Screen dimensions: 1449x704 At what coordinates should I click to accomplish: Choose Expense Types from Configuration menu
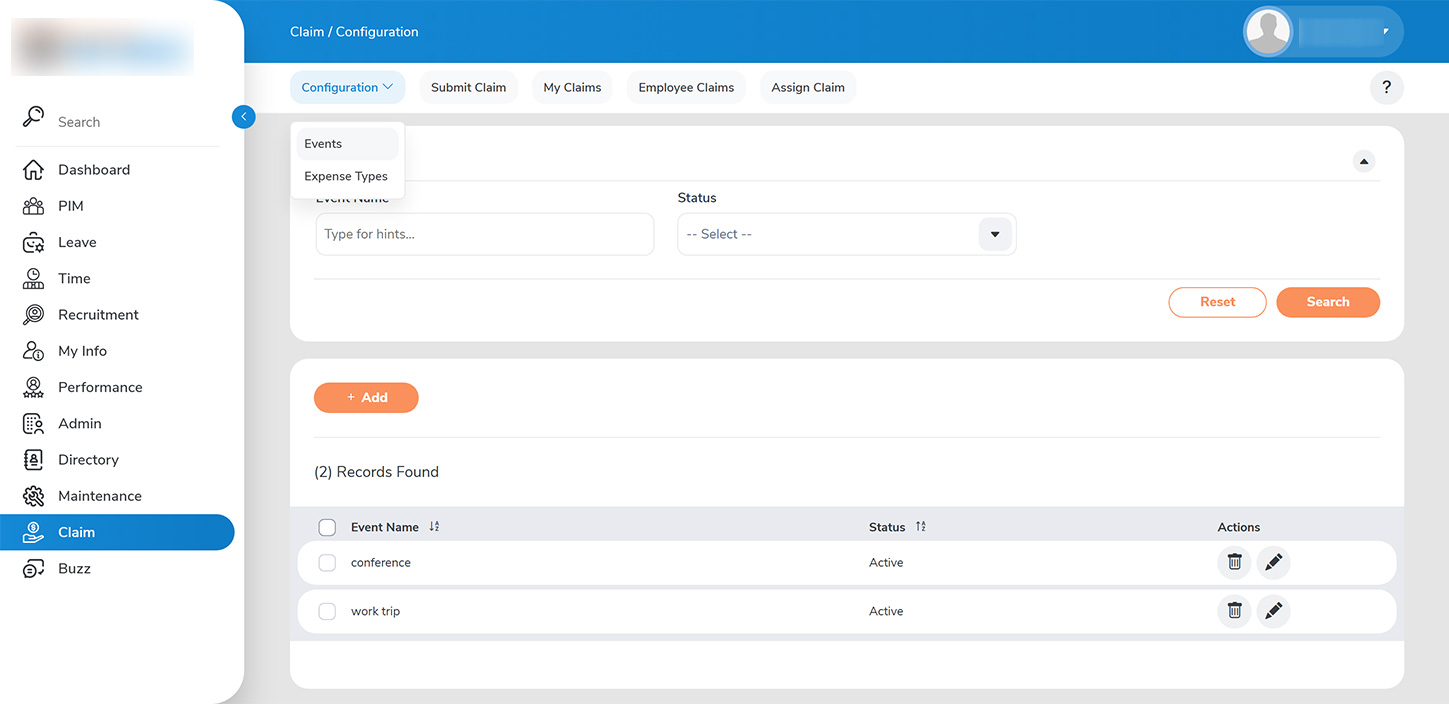pos(346,177)
